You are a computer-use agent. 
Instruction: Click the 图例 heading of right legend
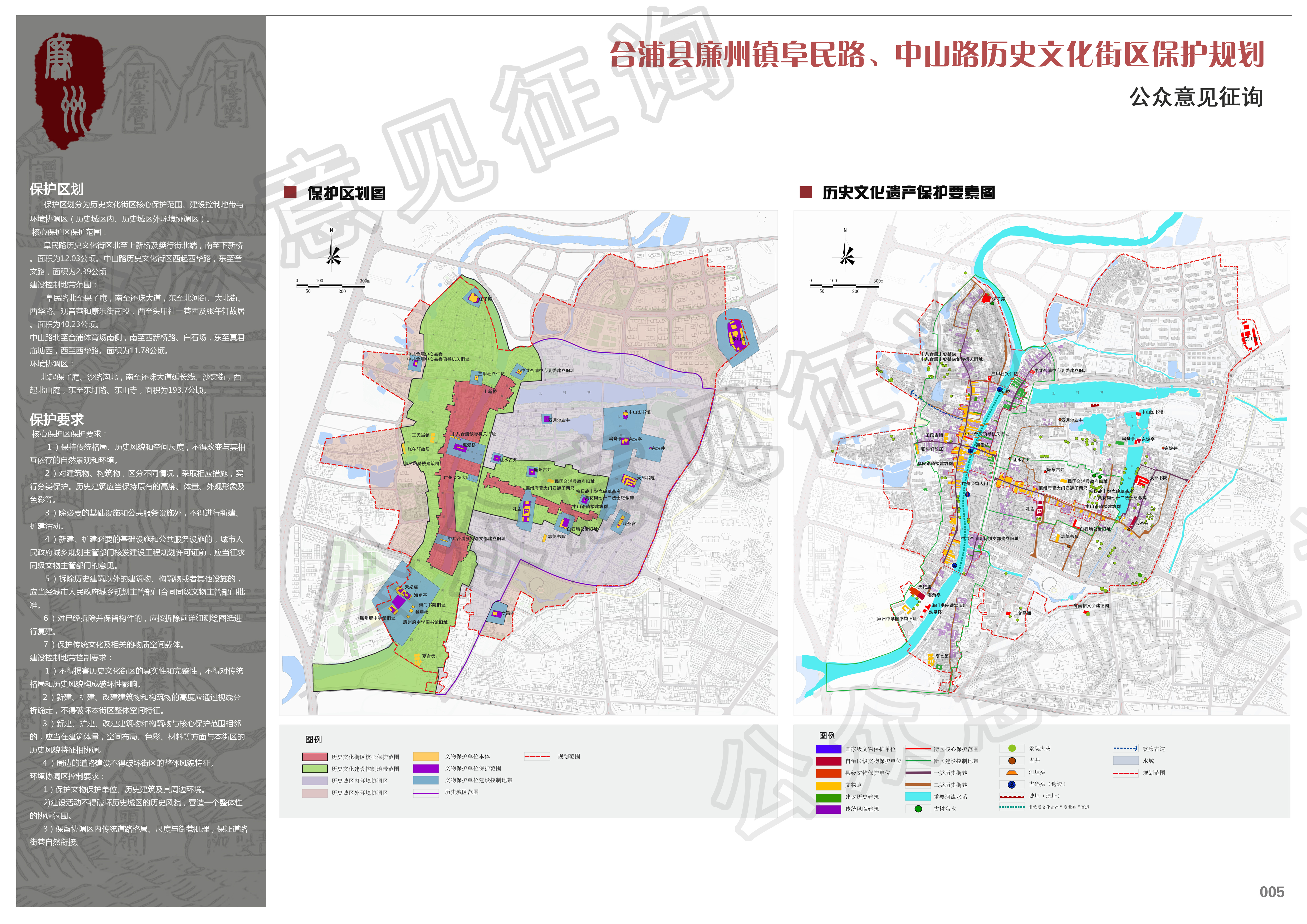pyautogui.click(x=827, y=735)
